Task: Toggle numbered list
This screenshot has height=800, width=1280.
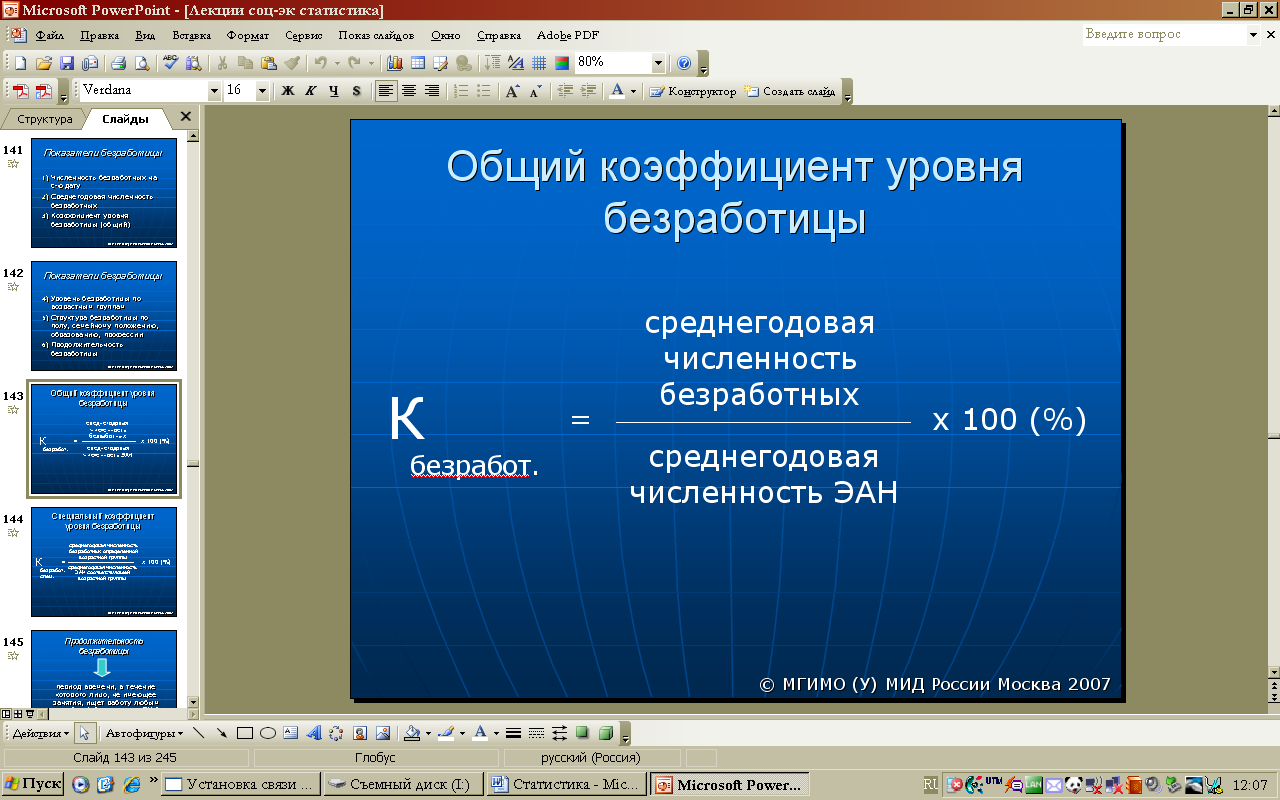Action: click(x=461, y=91)
